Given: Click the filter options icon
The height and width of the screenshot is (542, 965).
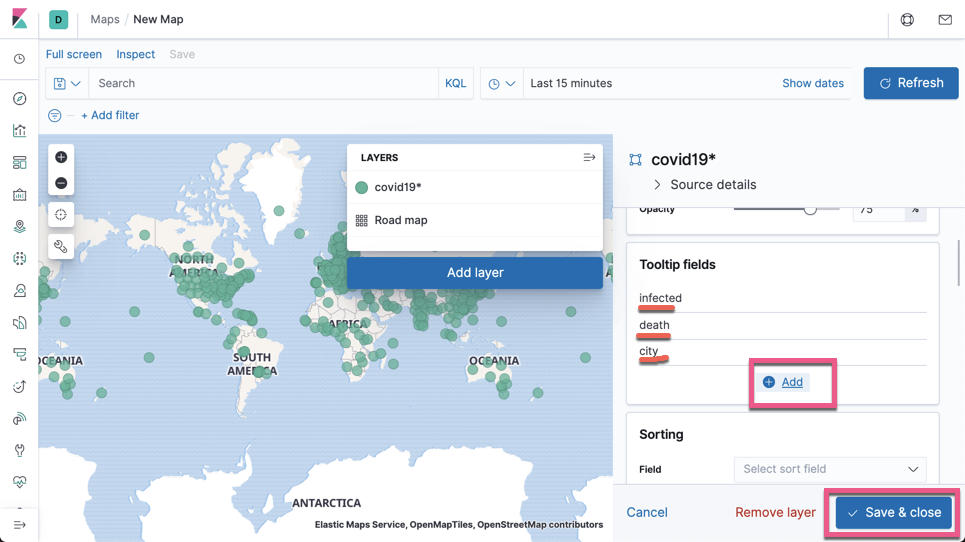Looking at the screenshot, I should (55, 116).
